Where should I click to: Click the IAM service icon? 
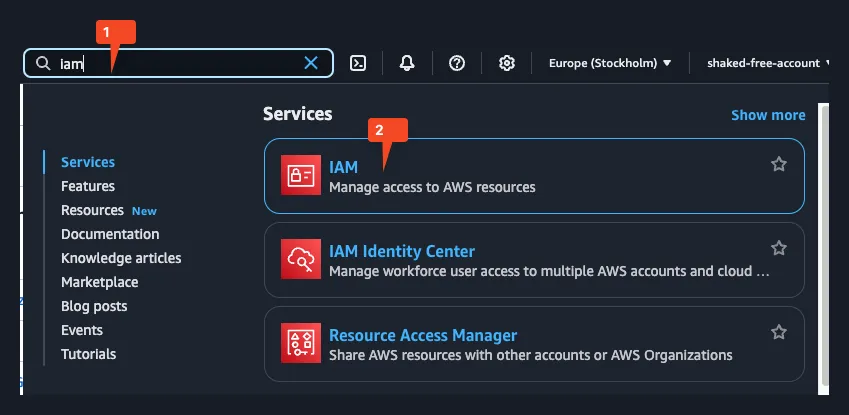click(x=301, y=175)
